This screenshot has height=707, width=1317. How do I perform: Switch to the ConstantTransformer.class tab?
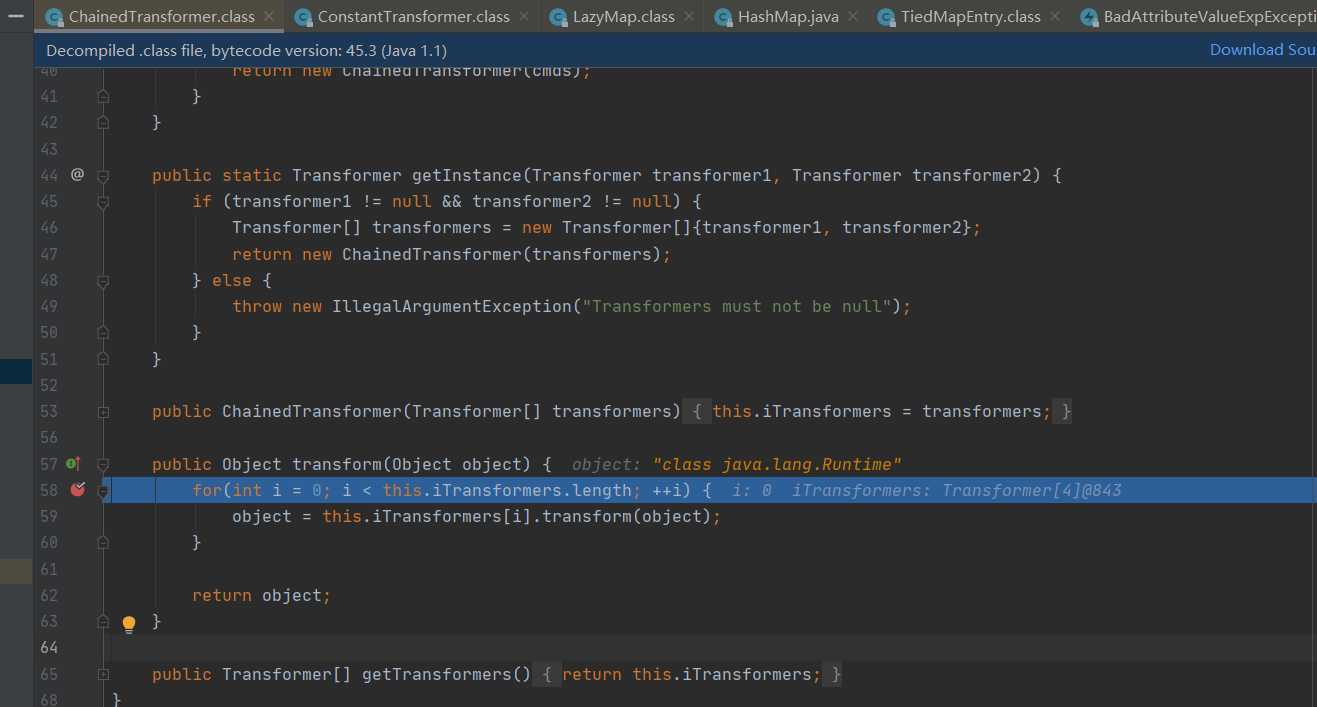[x=413, y=17]
